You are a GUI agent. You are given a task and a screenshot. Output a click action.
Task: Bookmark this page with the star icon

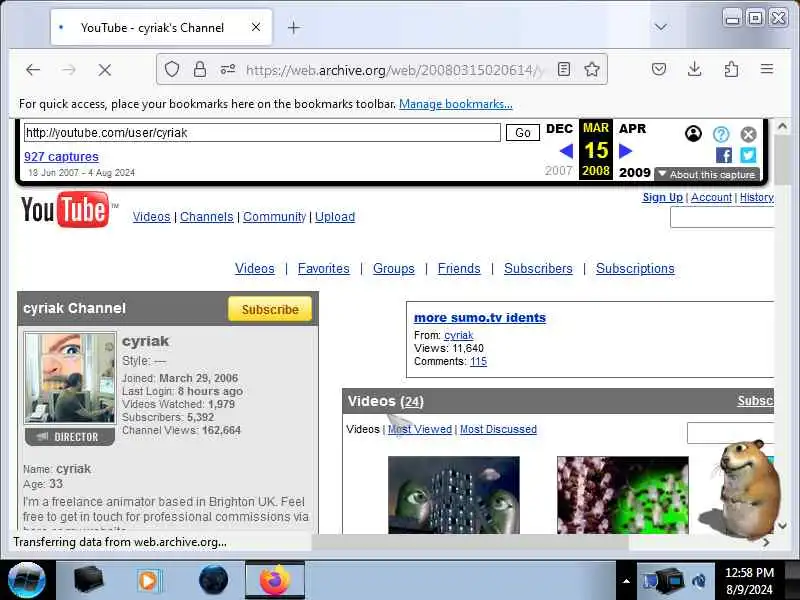point(592,69)
